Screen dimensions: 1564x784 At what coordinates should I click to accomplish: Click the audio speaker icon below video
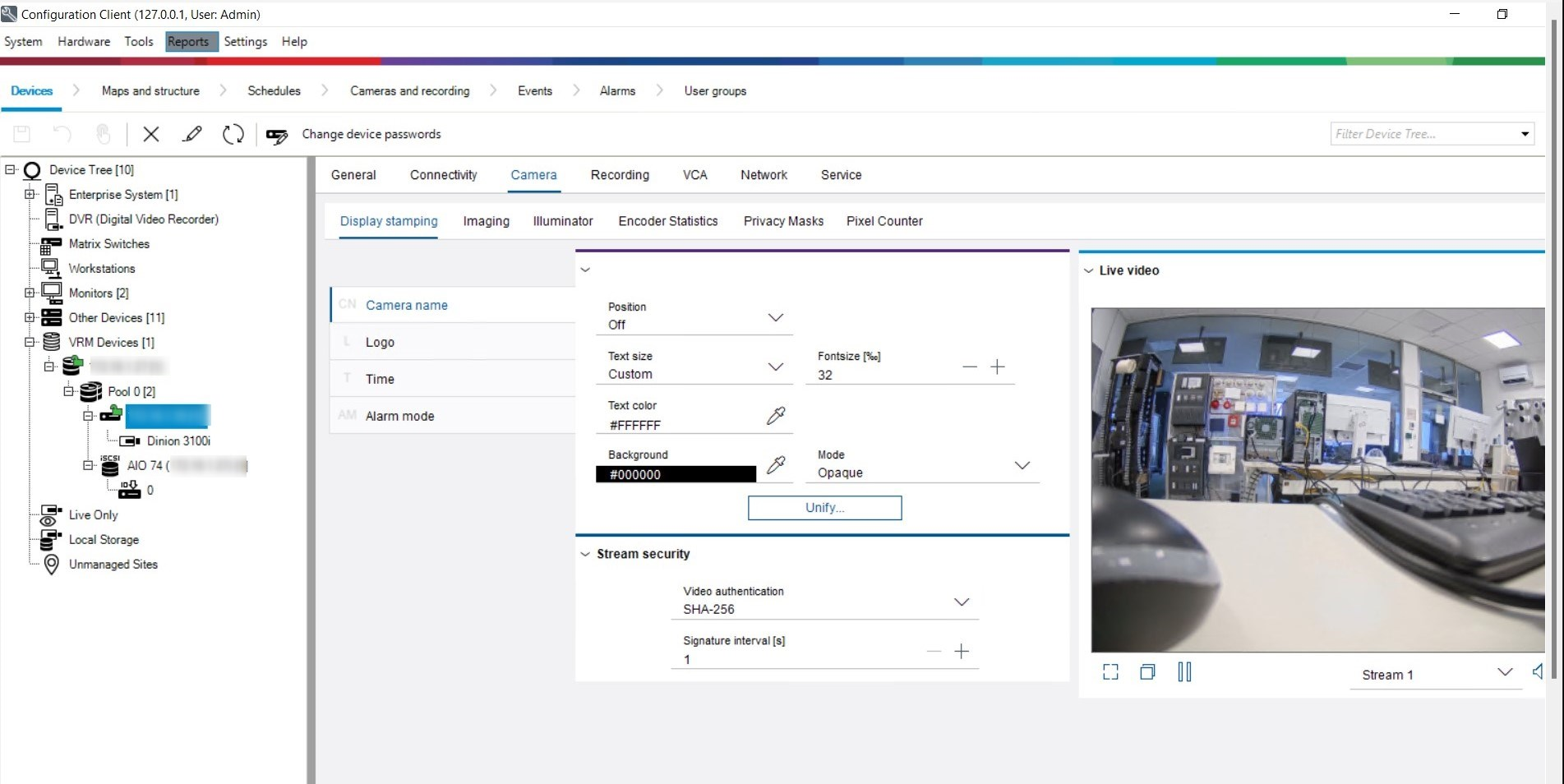pyautogui.click(x=1537, y=671)
